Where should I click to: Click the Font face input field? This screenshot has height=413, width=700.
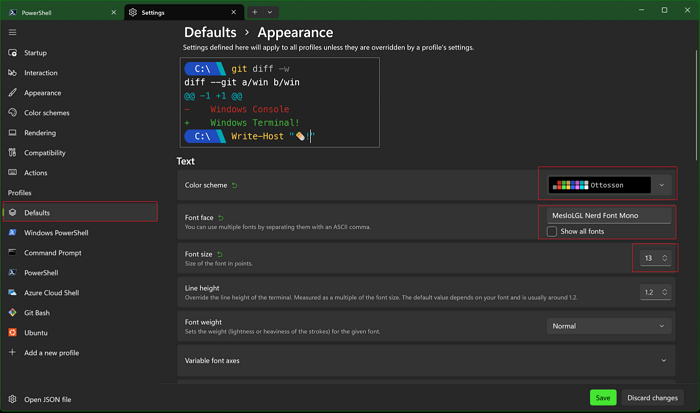click(609, 215)
